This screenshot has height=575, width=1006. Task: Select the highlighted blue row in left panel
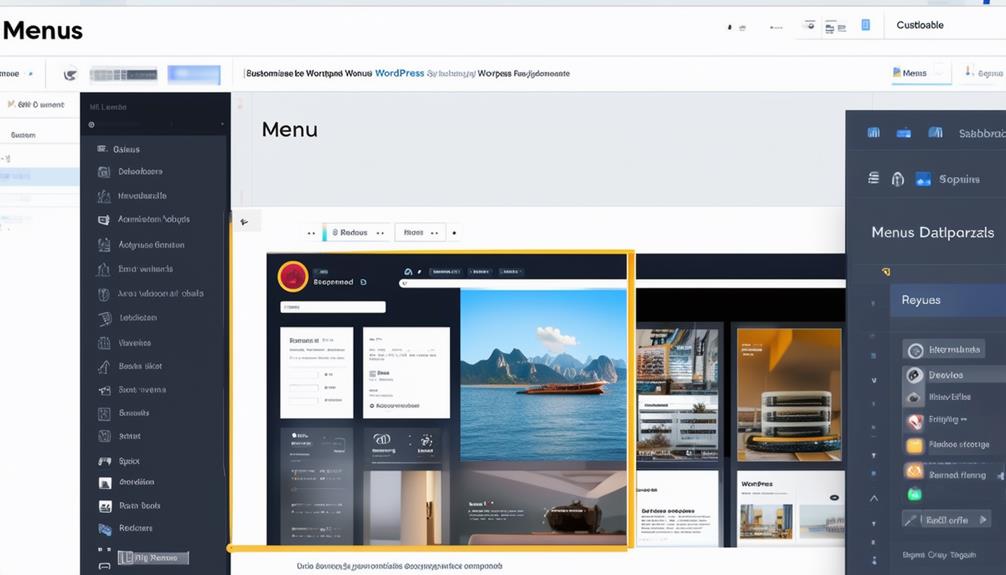click(39, 176)
